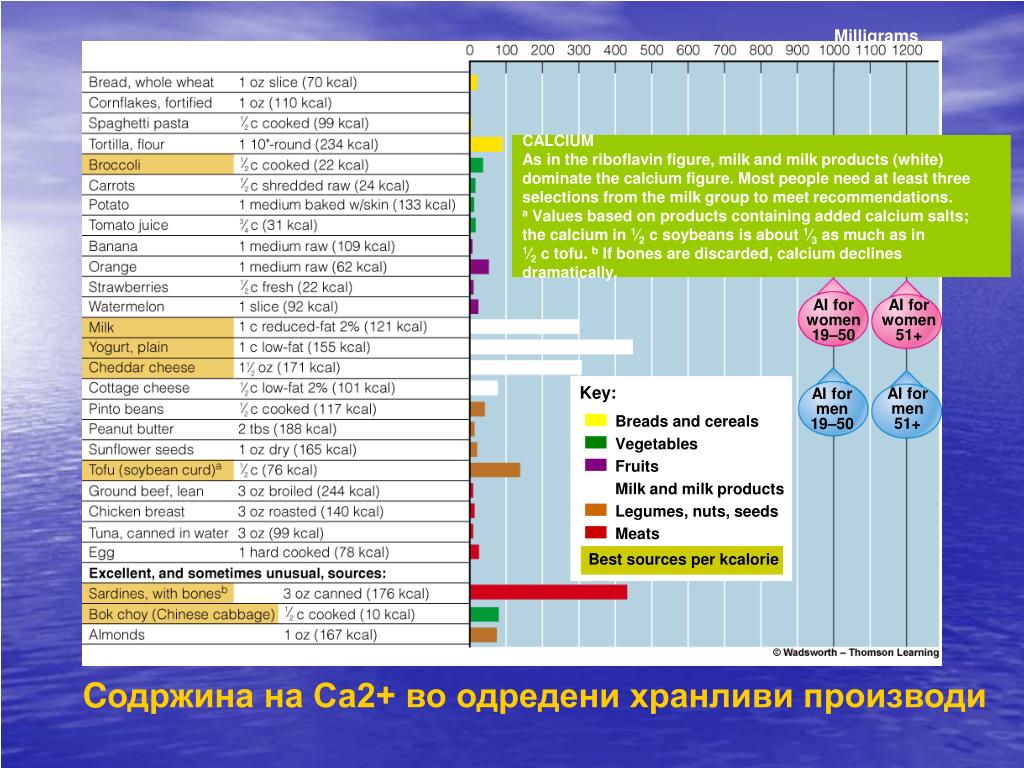Click the slide title 'Содржина на Ca2+'
This screenshot has width=1024, height=768.
[x=239, y=696]
